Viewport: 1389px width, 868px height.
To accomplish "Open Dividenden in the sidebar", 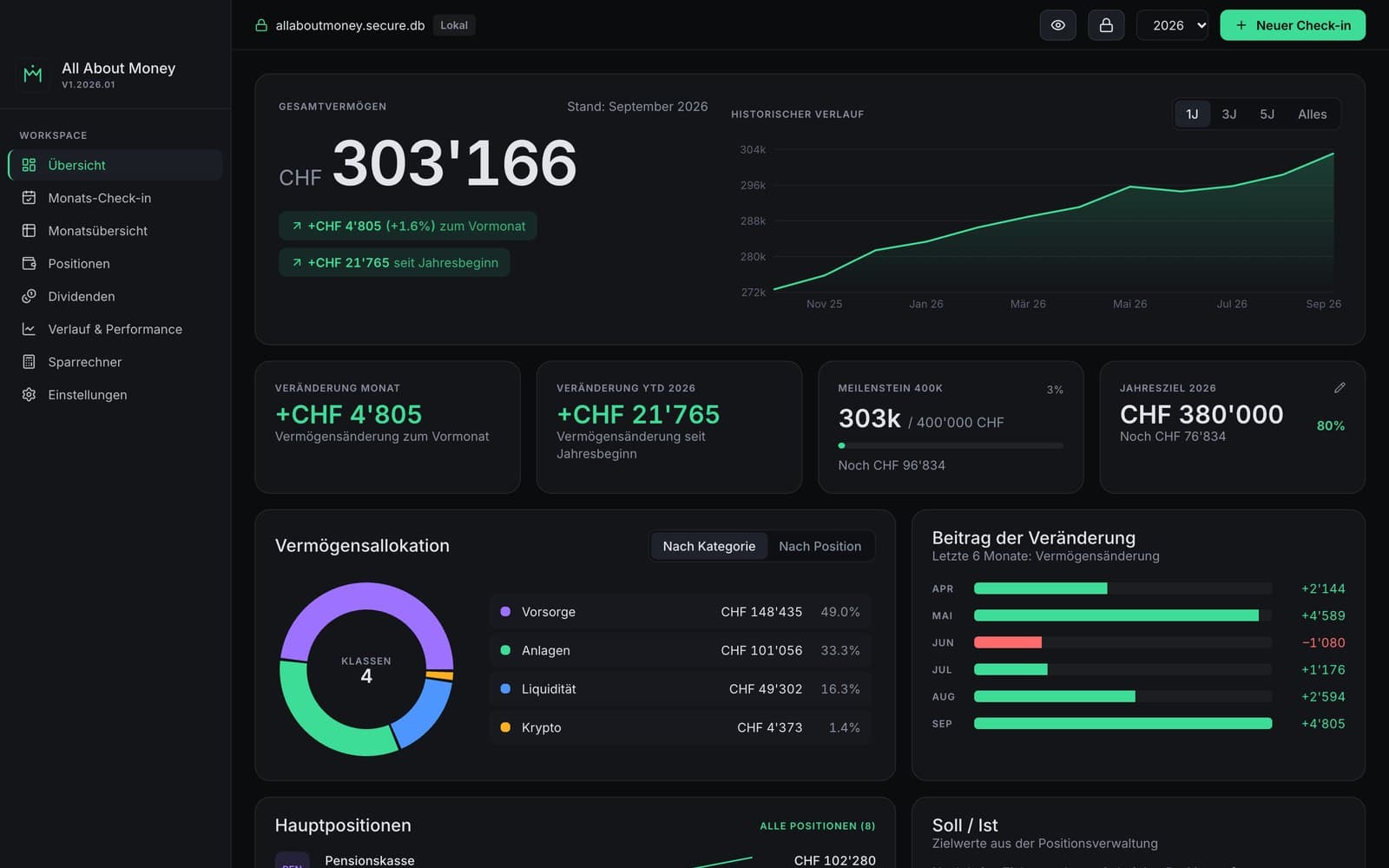I will coord(115,296).
